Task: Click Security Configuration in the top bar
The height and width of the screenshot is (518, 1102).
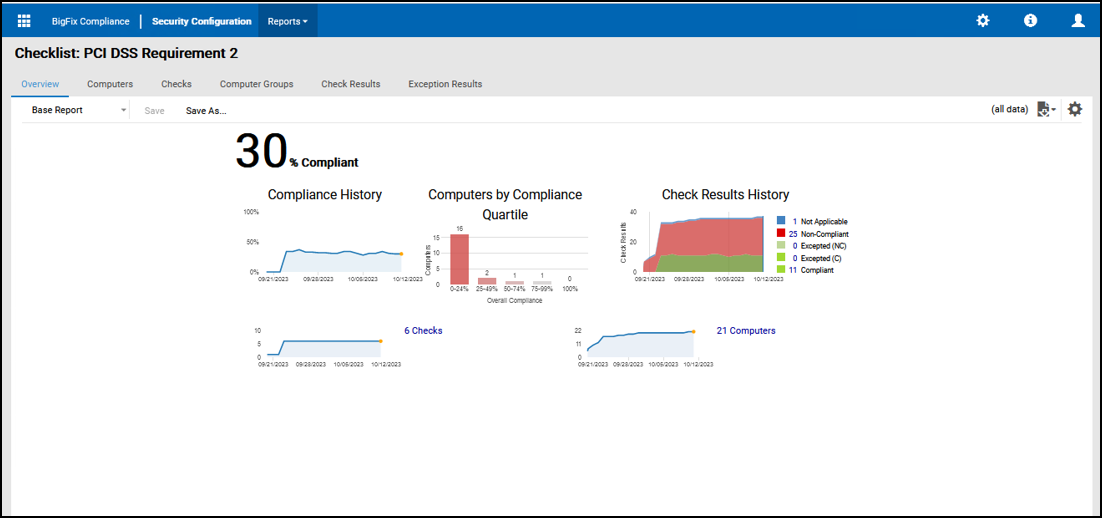Action: click(x=201, y=21)
